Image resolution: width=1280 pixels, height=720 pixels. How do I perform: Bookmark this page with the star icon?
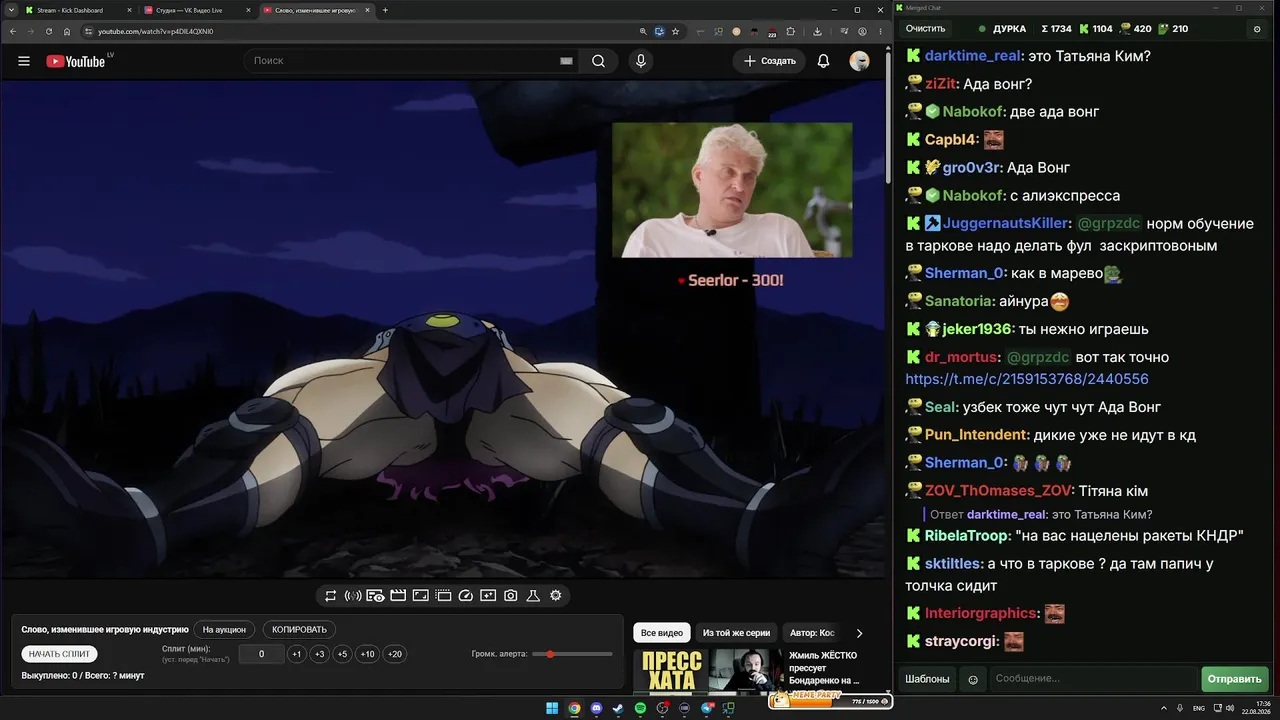click(x=676, y=31)
